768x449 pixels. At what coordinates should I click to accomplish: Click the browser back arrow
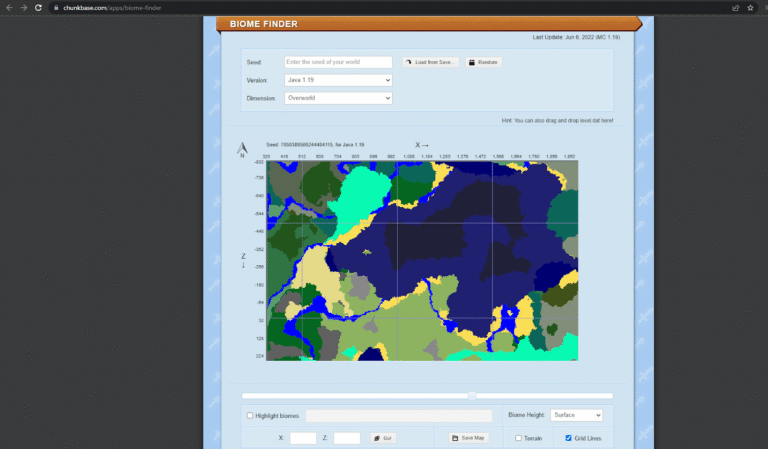[10, 7]
